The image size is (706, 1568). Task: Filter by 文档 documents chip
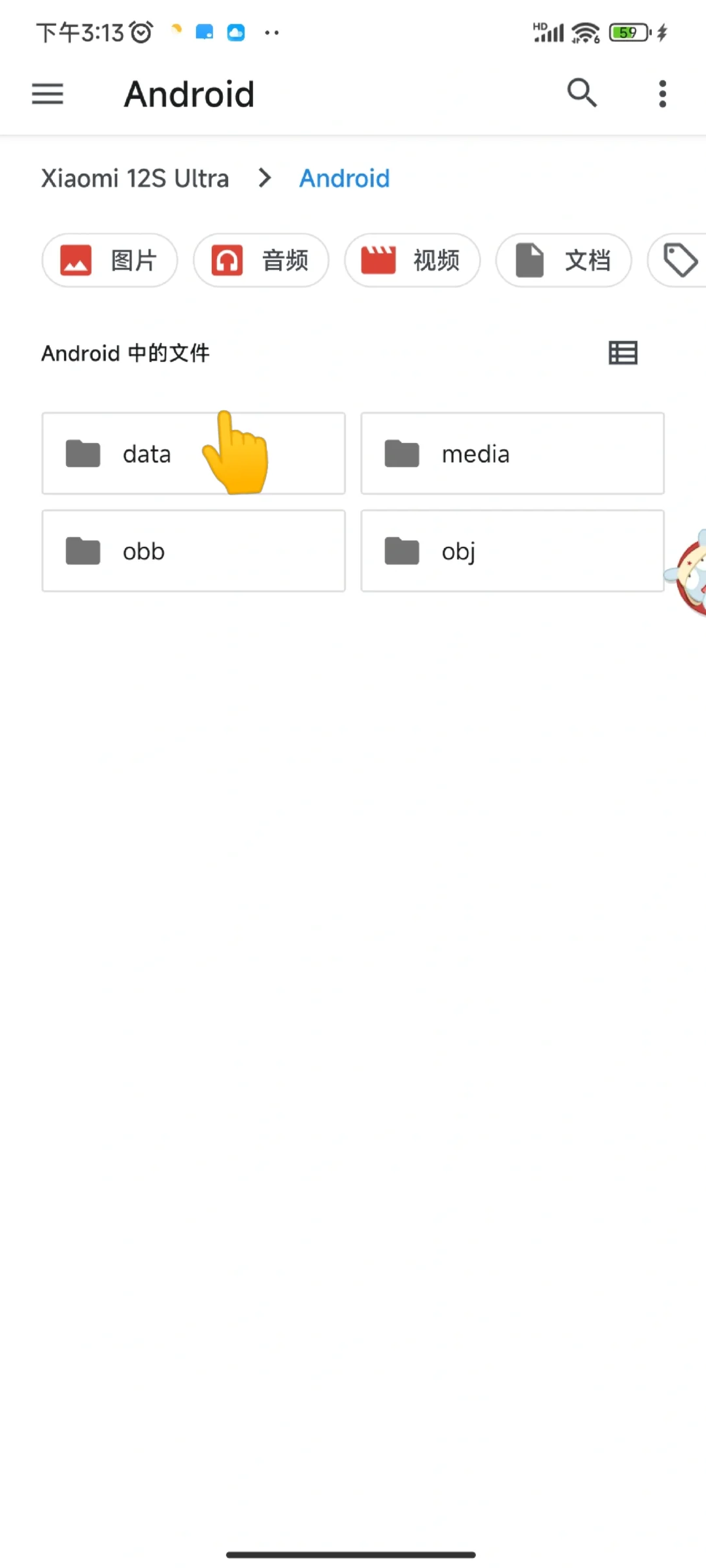[563, 260]
